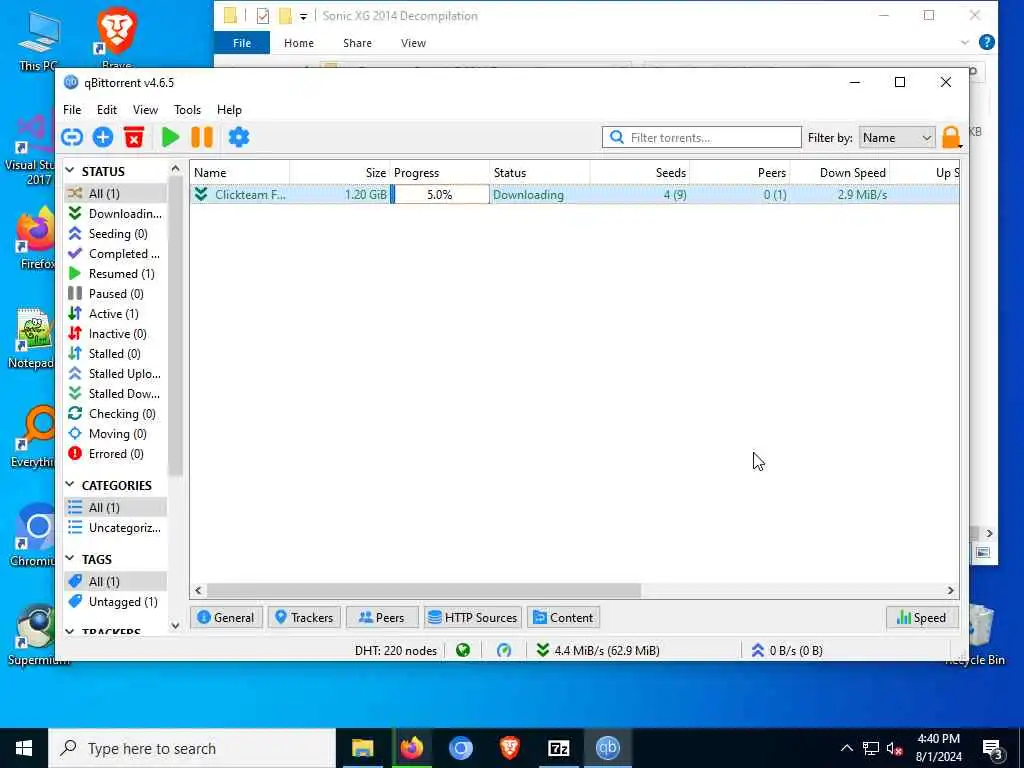The width and height of the screenshot is (1024, 768).
Task: Collapse the TRACKERS section
Action: click(x=70, y=632)
